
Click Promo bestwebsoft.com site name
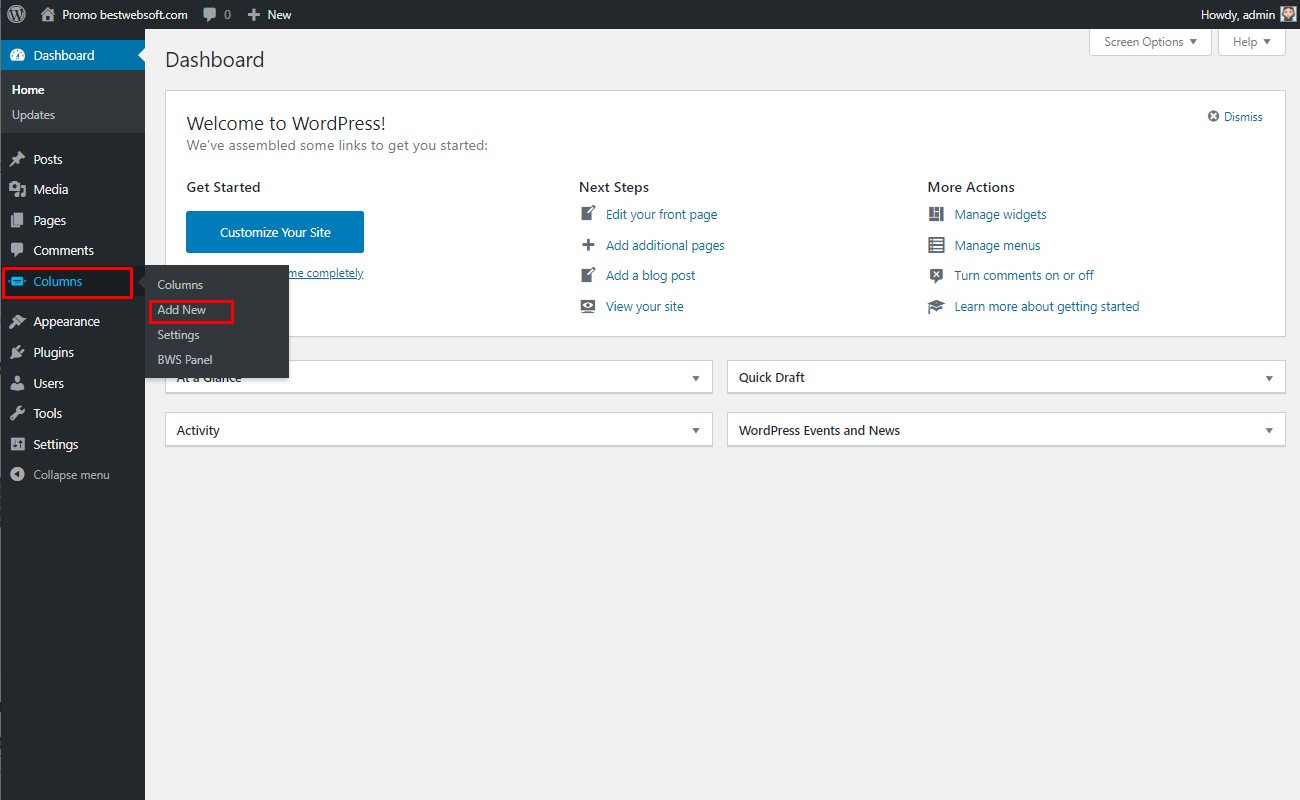tap(125, 15)
